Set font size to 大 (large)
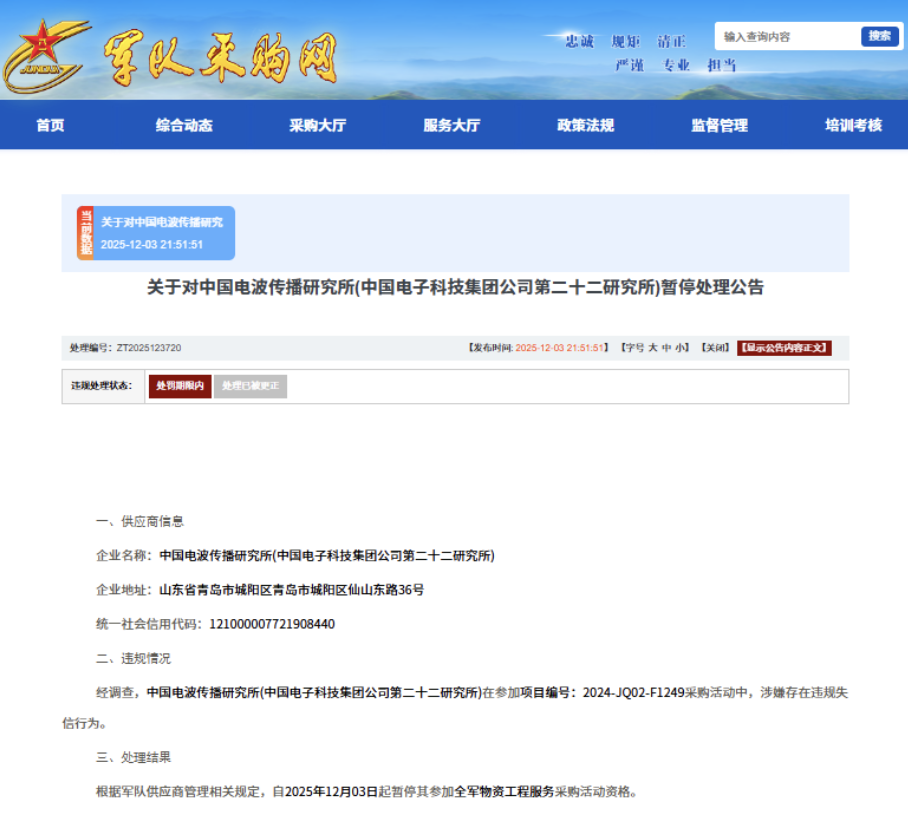The width and height of the screenshot is (908, 814). [652, 348]
